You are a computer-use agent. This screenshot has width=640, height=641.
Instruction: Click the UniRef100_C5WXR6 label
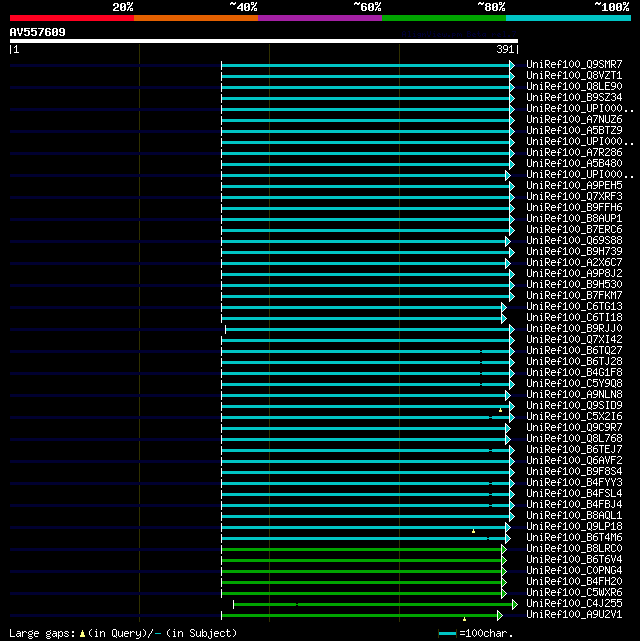coord(574,592)
